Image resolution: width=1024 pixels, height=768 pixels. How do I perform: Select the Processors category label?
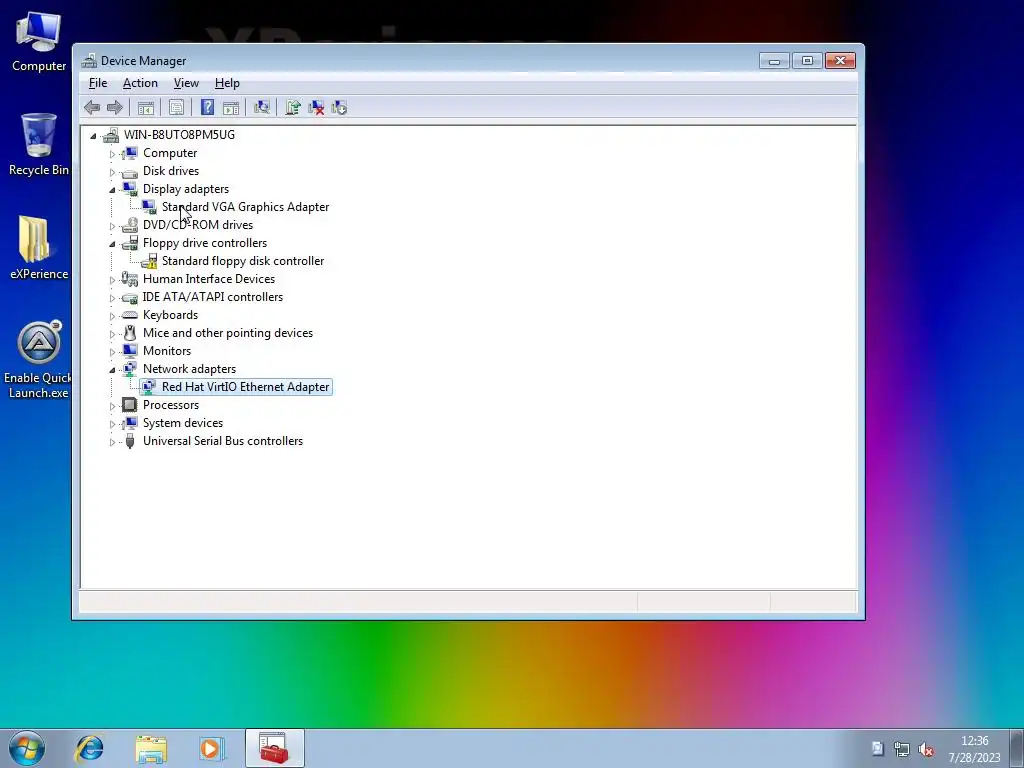[x=171, y=405]
